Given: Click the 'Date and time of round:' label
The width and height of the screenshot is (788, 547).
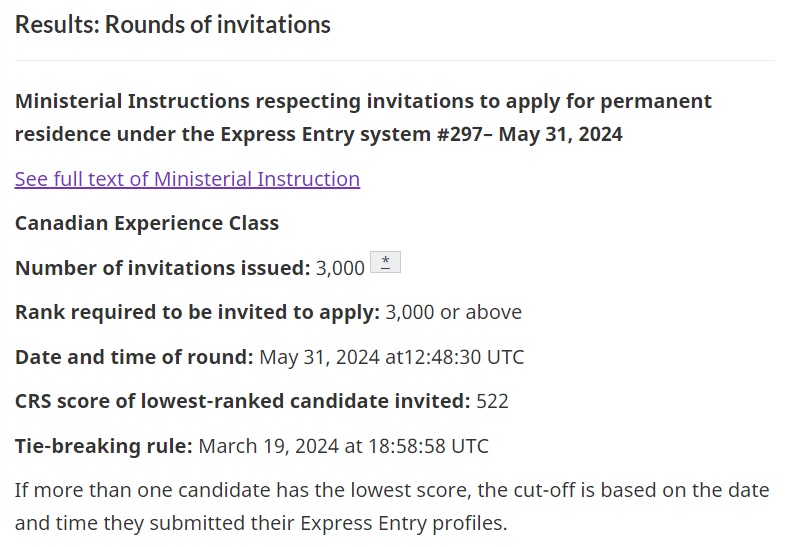Looking at the screenshot, I should pyautogui.click(x=134, y=357).
